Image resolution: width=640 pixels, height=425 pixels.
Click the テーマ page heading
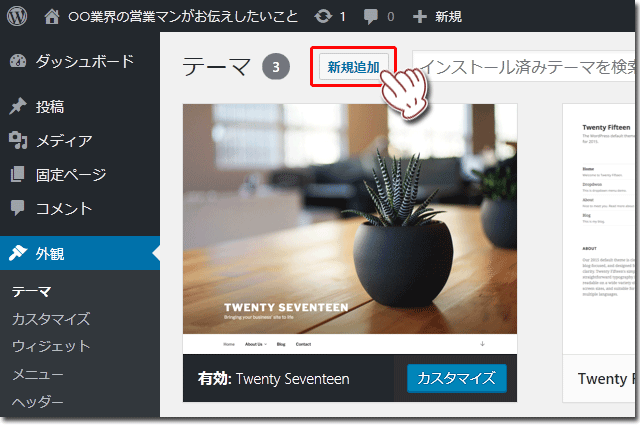coord(216,67)
